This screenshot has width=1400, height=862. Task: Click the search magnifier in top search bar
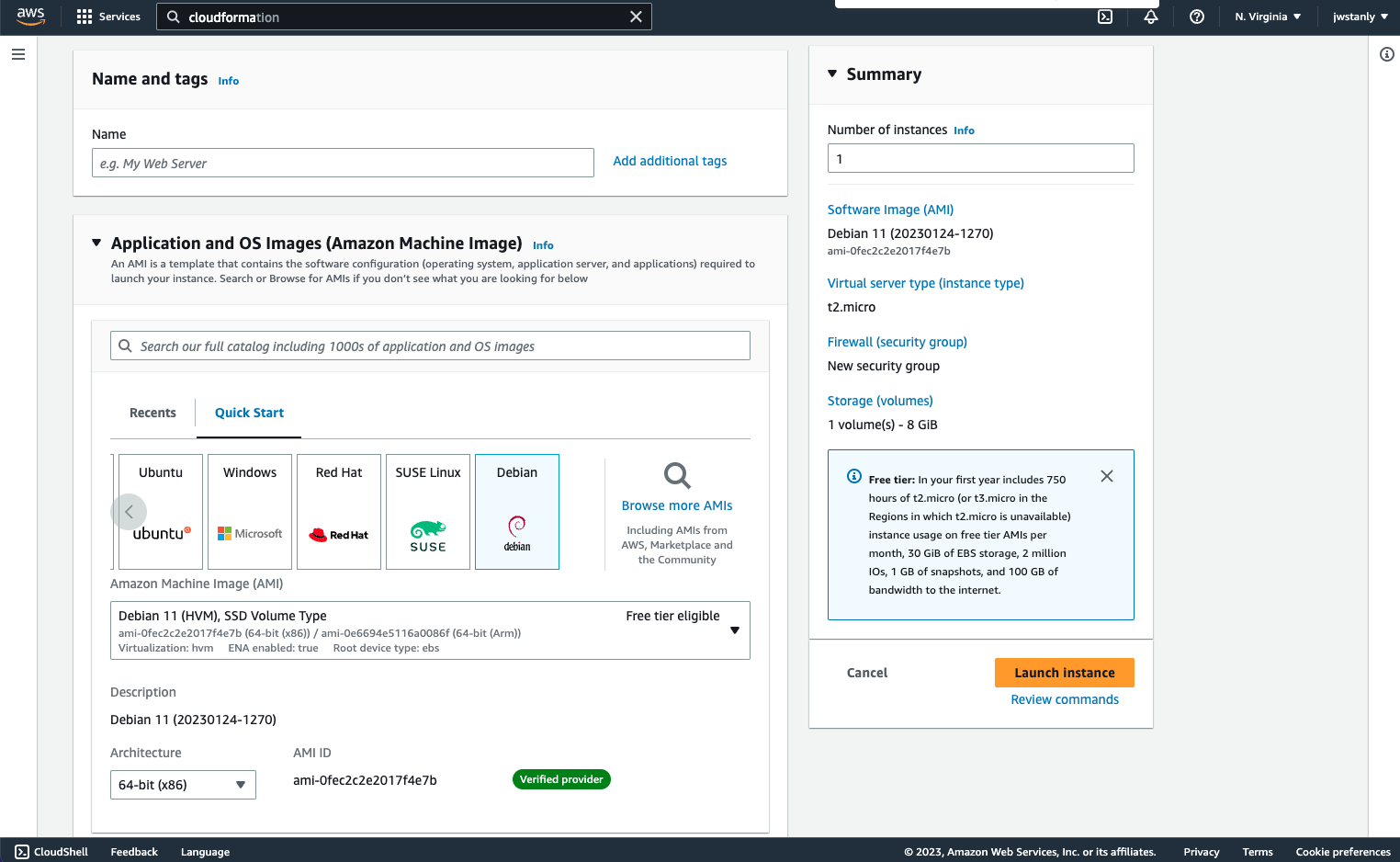click(x=173, y=17)
